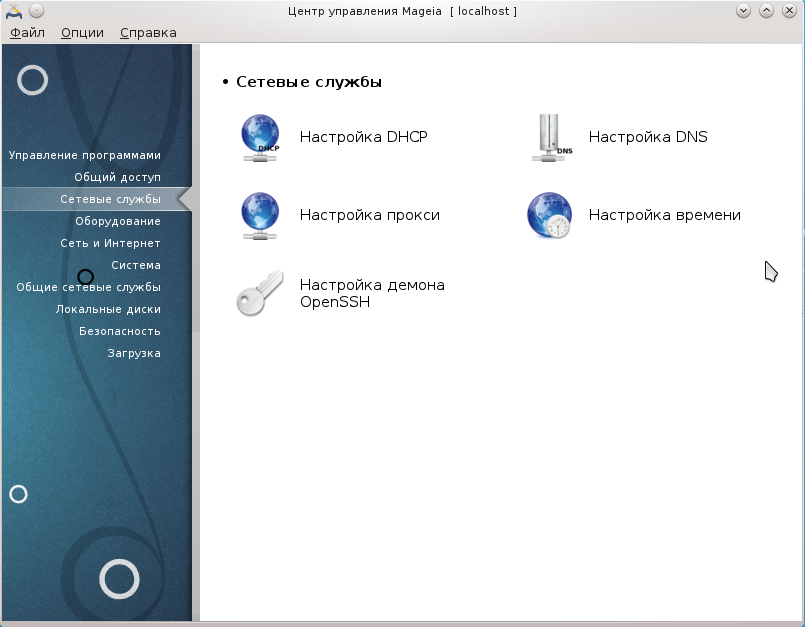The width and height of the screenshot is (805, 627).
Task: Switch to the Общий доступ section
Action: [117, 177]
